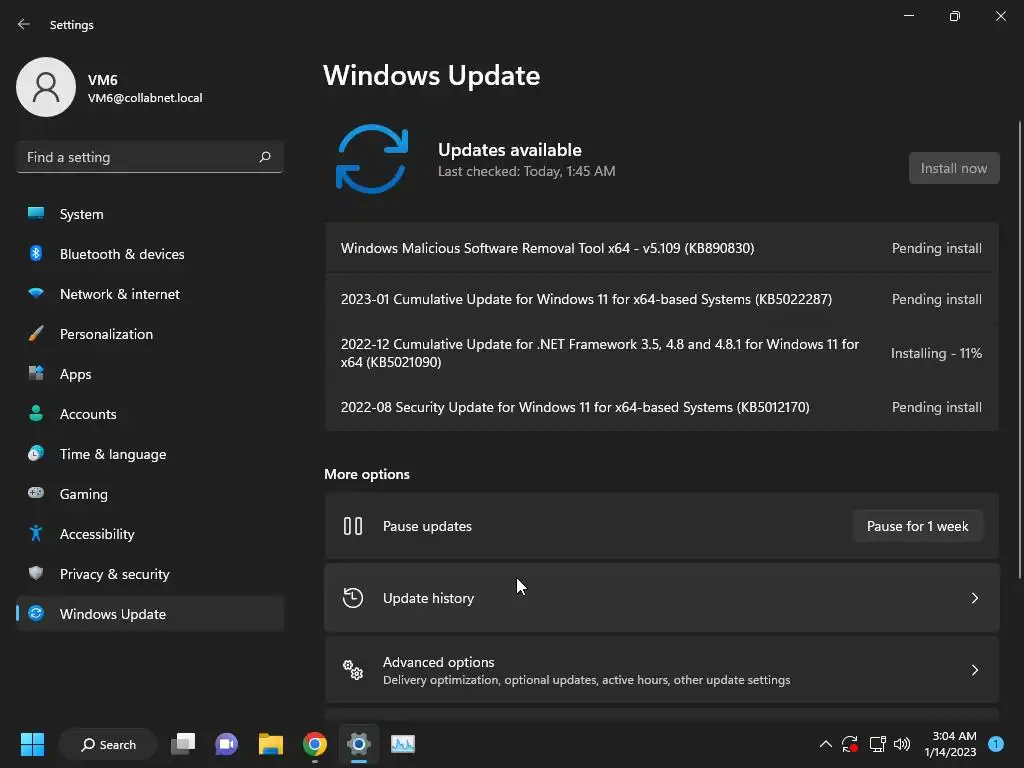Go back with the Settings back arrow
This screenshot has height=768, width=1024.
(24, 24)
